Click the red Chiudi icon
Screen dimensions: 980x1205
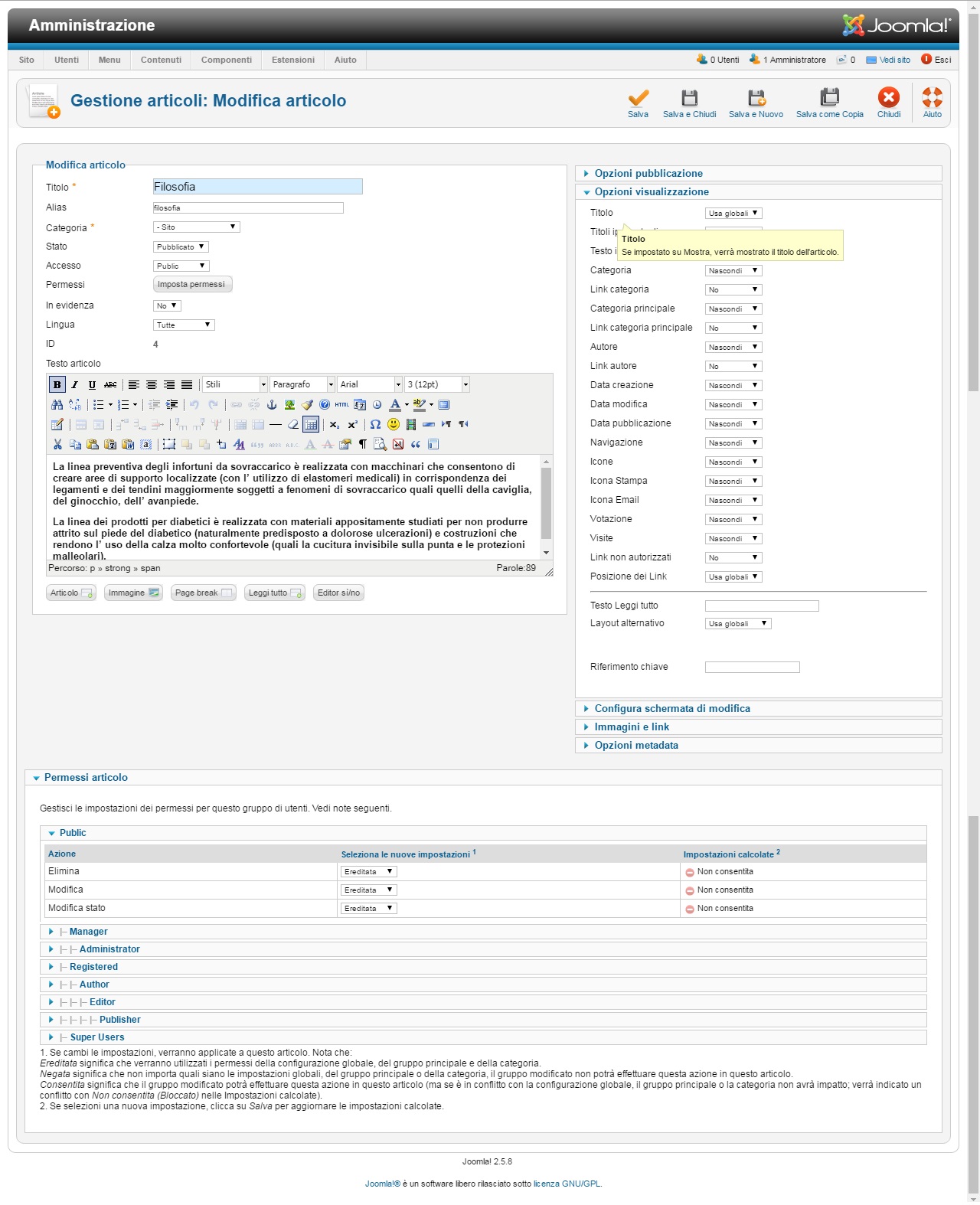tap(889, 97)
